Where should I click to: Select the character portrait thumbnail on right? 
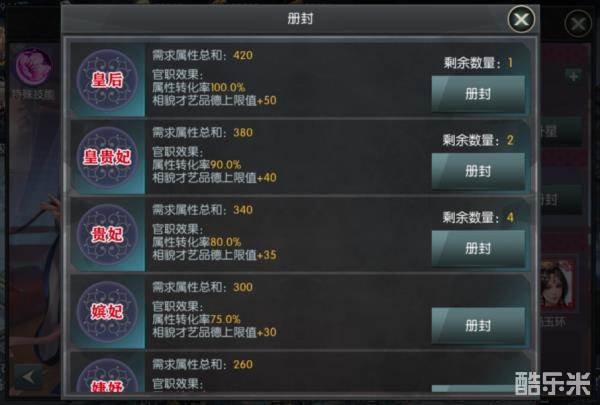coord(557,284)
